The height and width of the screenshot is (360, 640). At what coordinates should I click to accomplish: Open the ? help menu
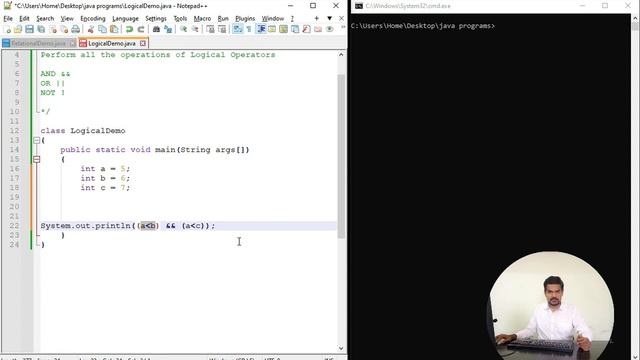pos(292,18)
